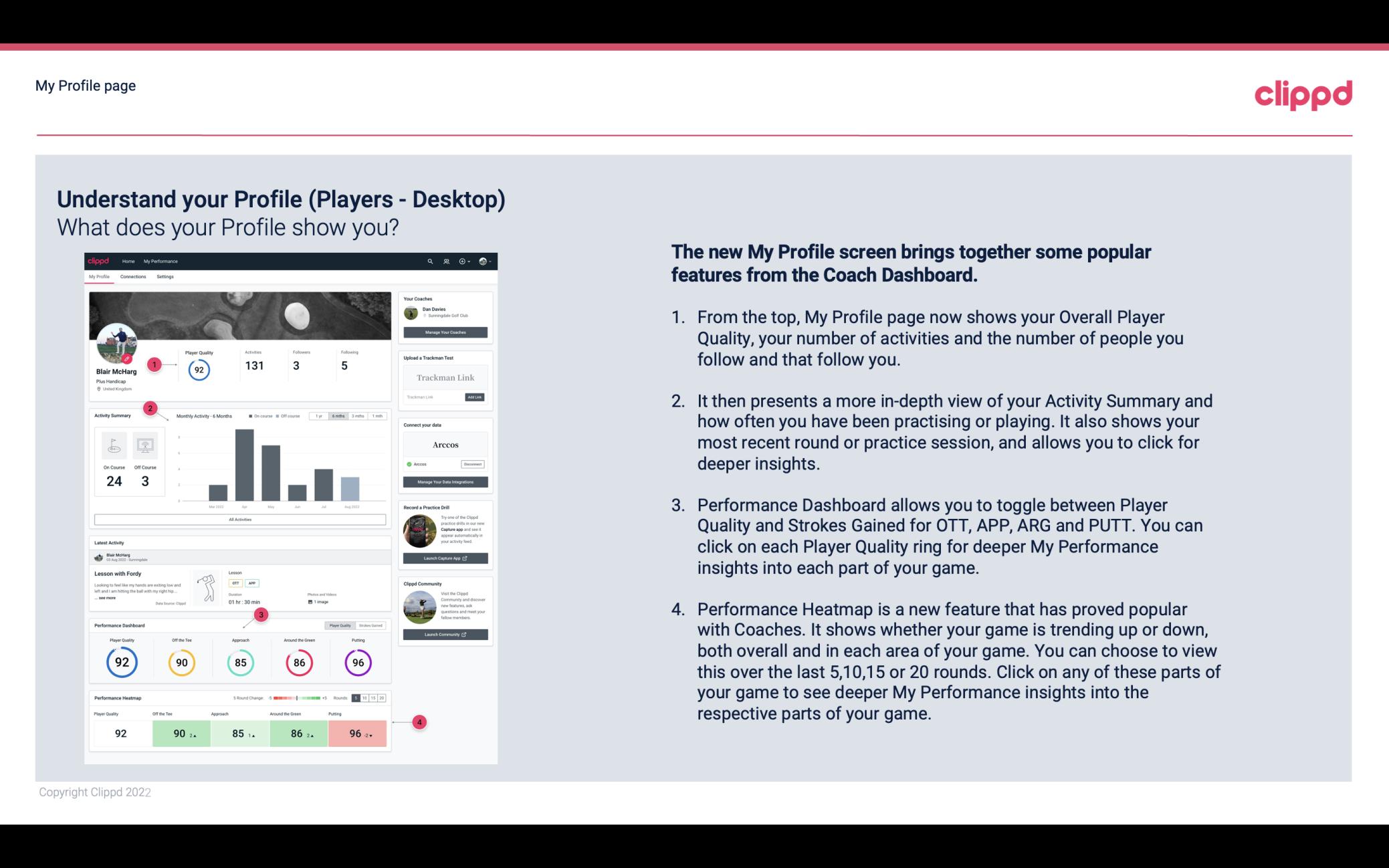Expand the All Activities dropdown filter
Image resolution: width=1389 pixels, height=868 pixels.
(x=240, y=520)
